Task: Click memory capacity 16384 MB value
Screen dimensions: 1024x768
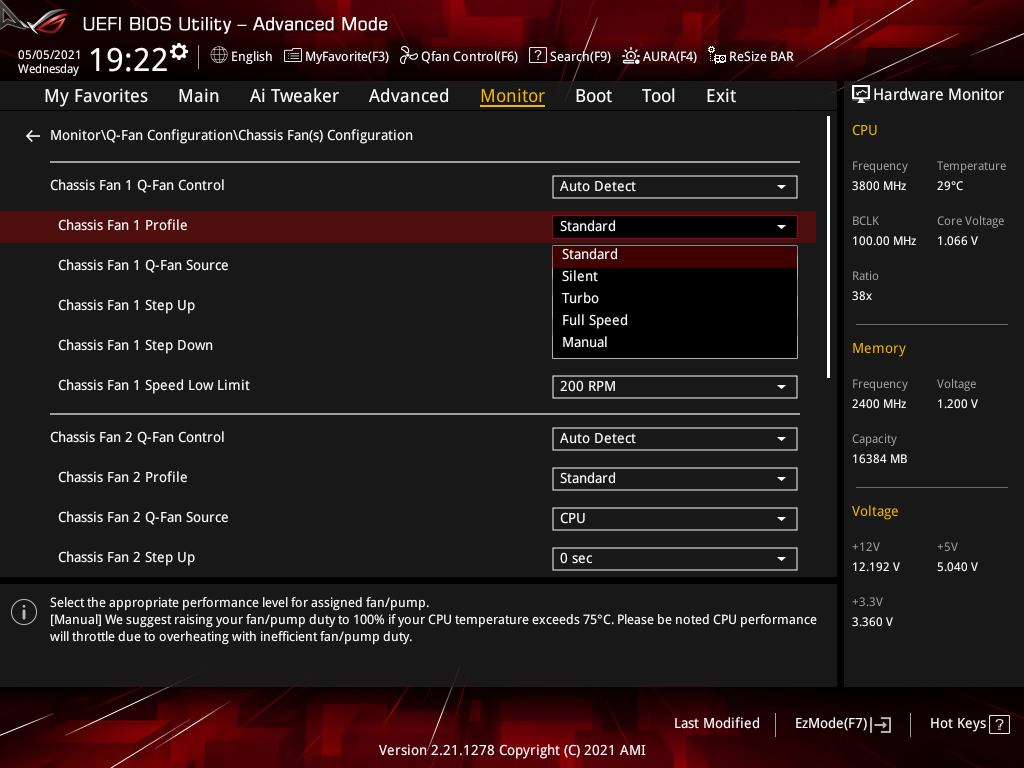Action: 880,459
